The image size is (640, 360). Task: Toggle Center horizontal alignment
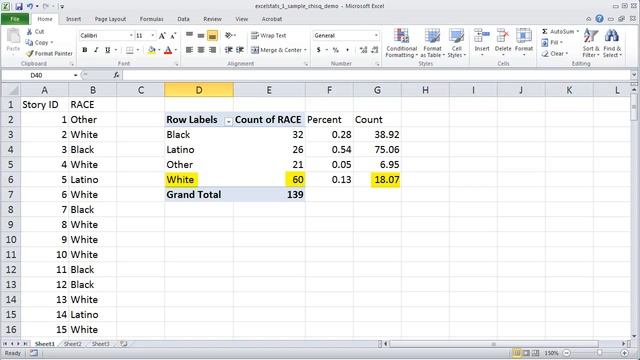(x=201, y=50)
